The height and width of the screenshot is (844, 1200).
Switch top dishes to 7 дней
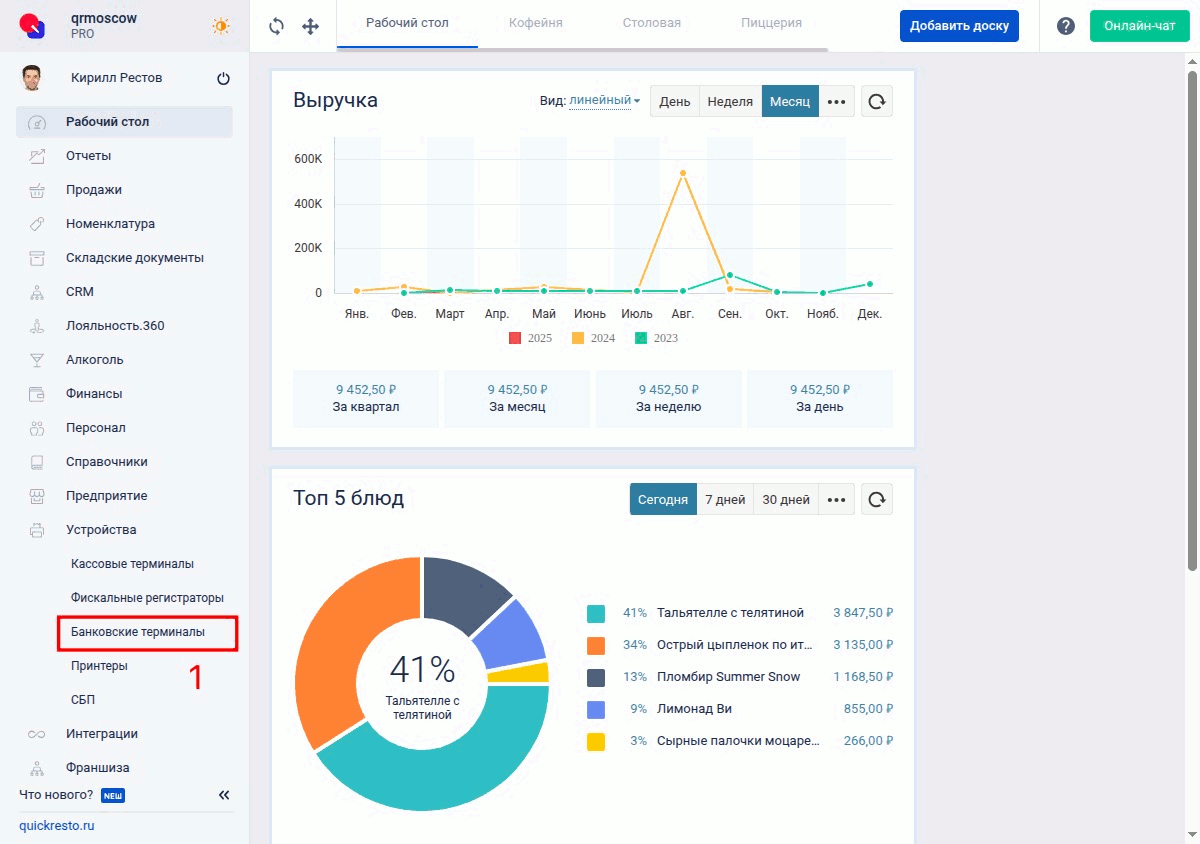725,499
